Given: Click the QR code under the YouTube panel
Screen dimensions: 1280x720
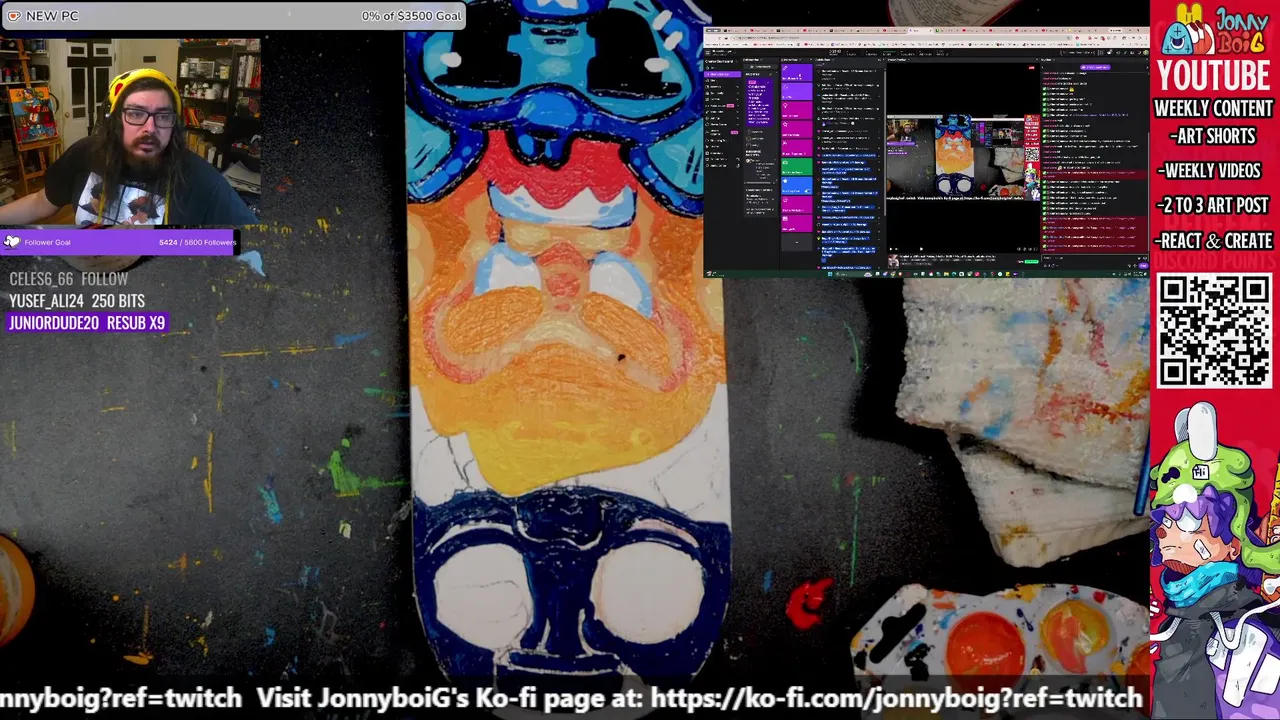Looking at the screenshot, I should click(x=1214, y=332).
